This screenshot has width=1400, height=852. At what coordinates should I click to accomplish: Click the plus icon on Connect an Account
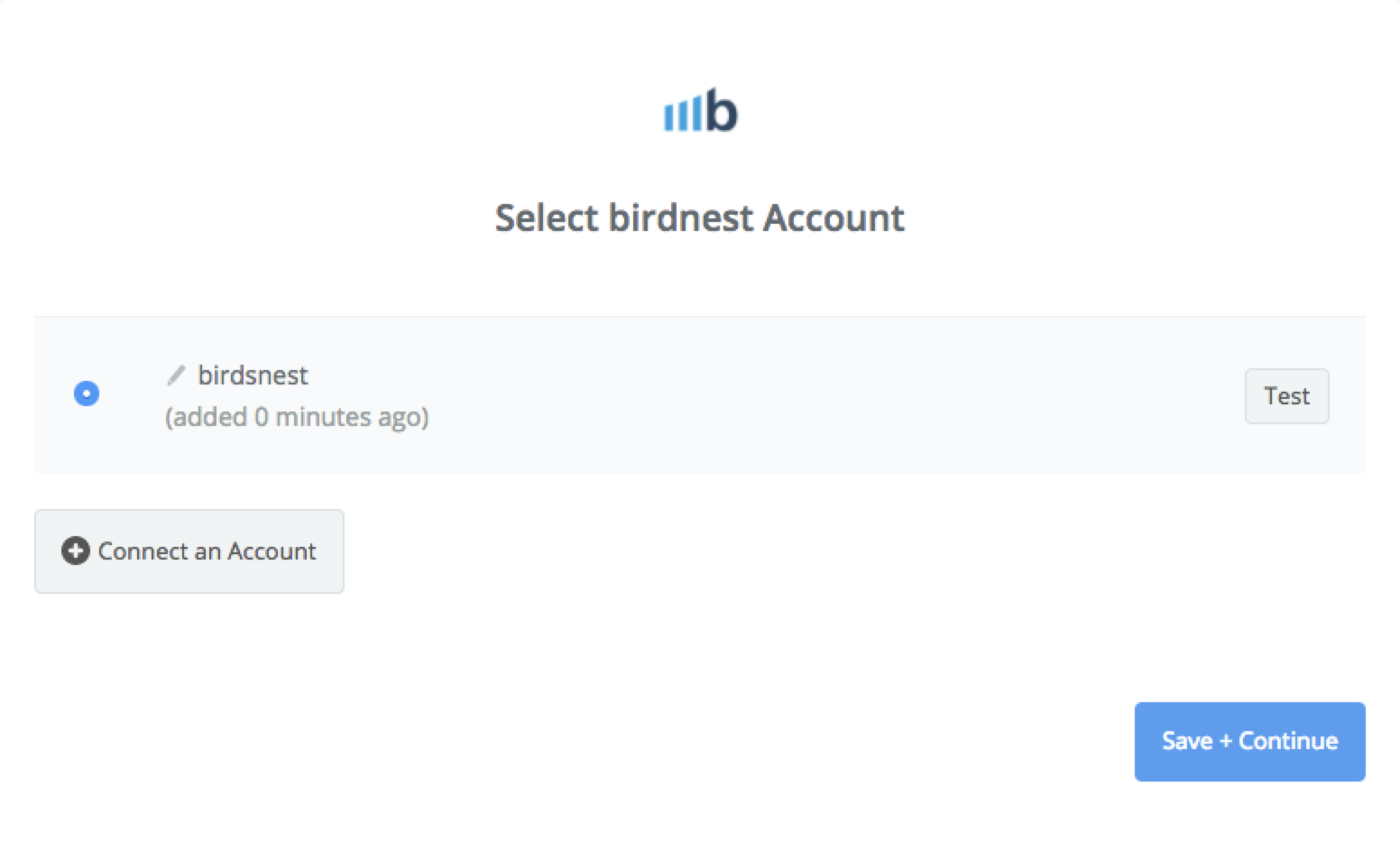coord(76,551)
